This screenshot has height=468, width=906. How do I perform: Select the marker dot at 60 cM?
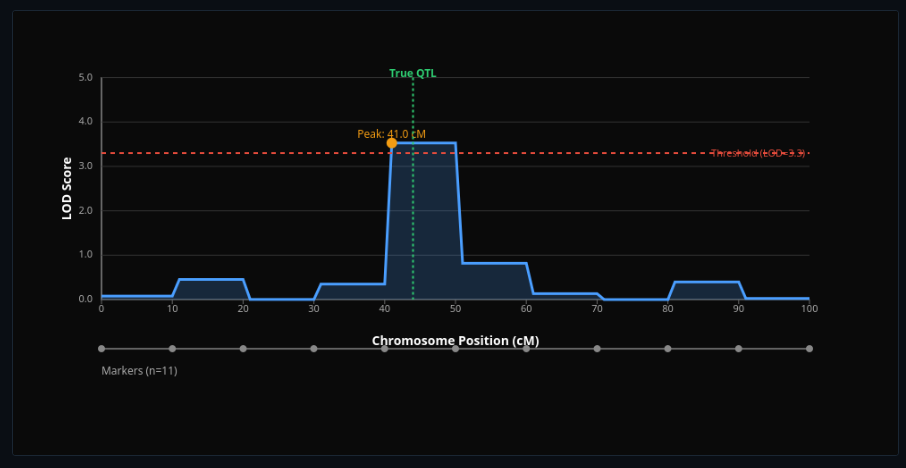coord(526,348)
